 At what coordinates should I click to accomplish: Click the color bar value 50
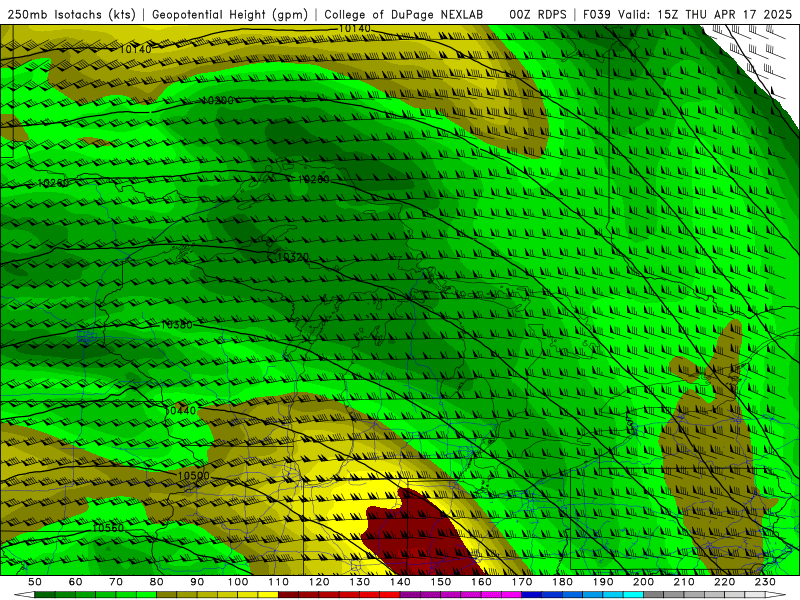point(35,582)
